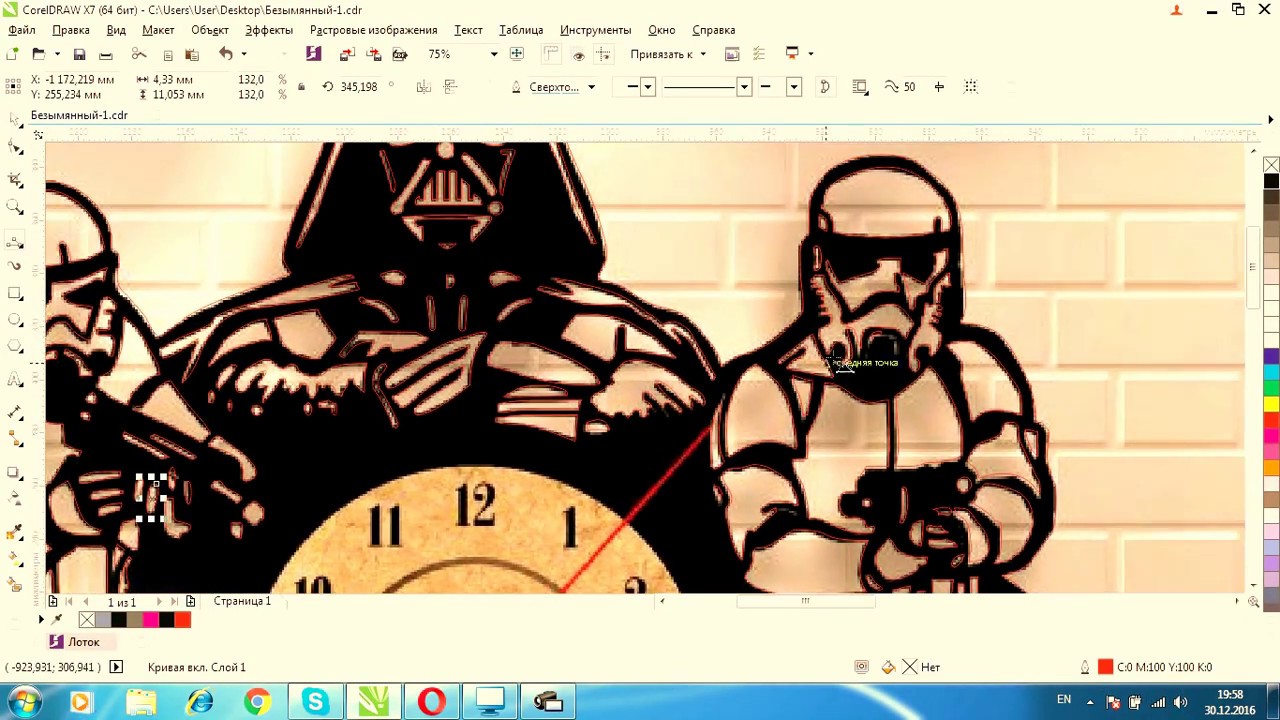Select the Ellipse tool in toolbox
Viewport: 1280px width, 720px height.
click(15, 321)
